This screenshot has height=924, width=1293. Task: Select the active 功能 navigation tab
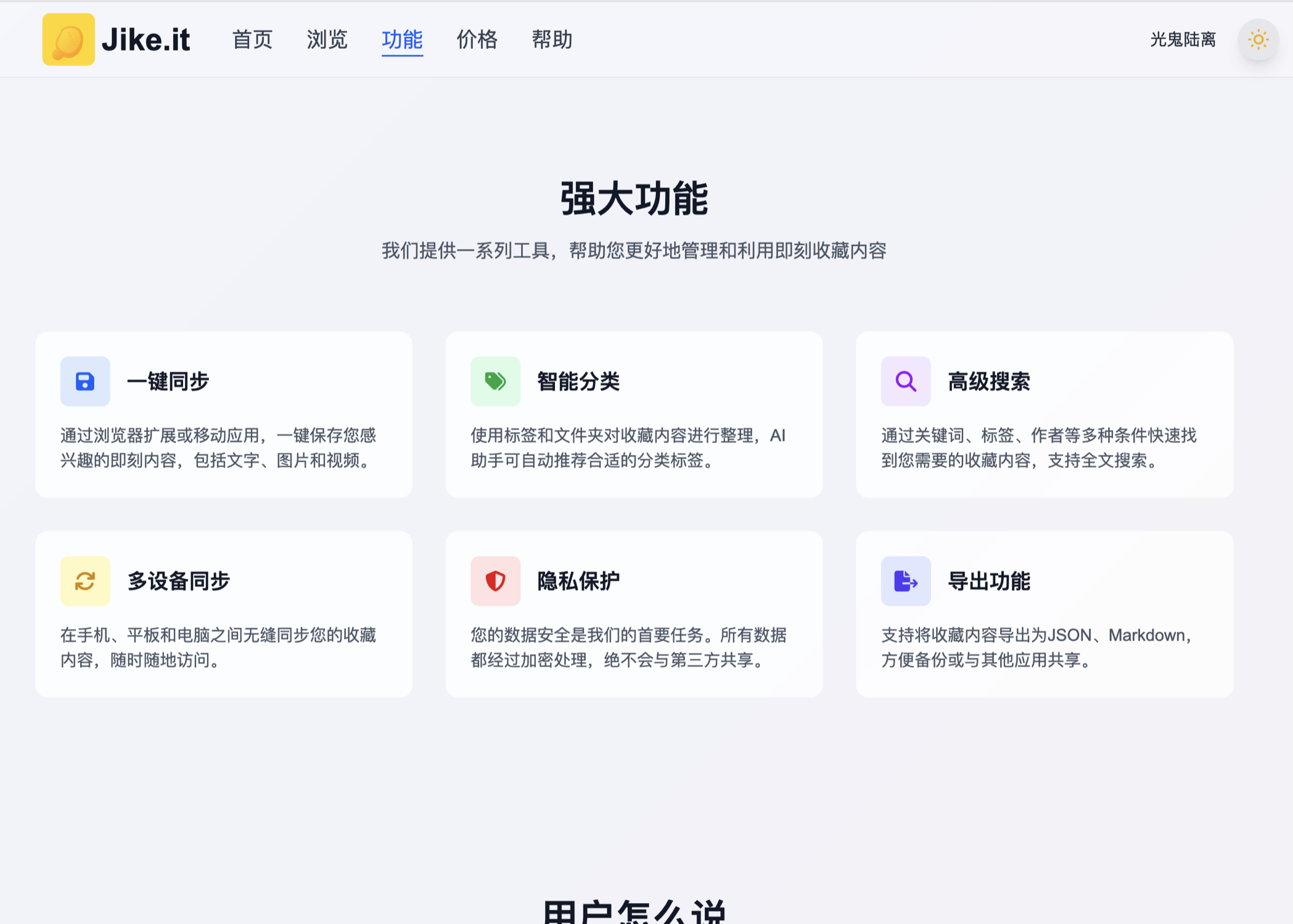(402, 40)
